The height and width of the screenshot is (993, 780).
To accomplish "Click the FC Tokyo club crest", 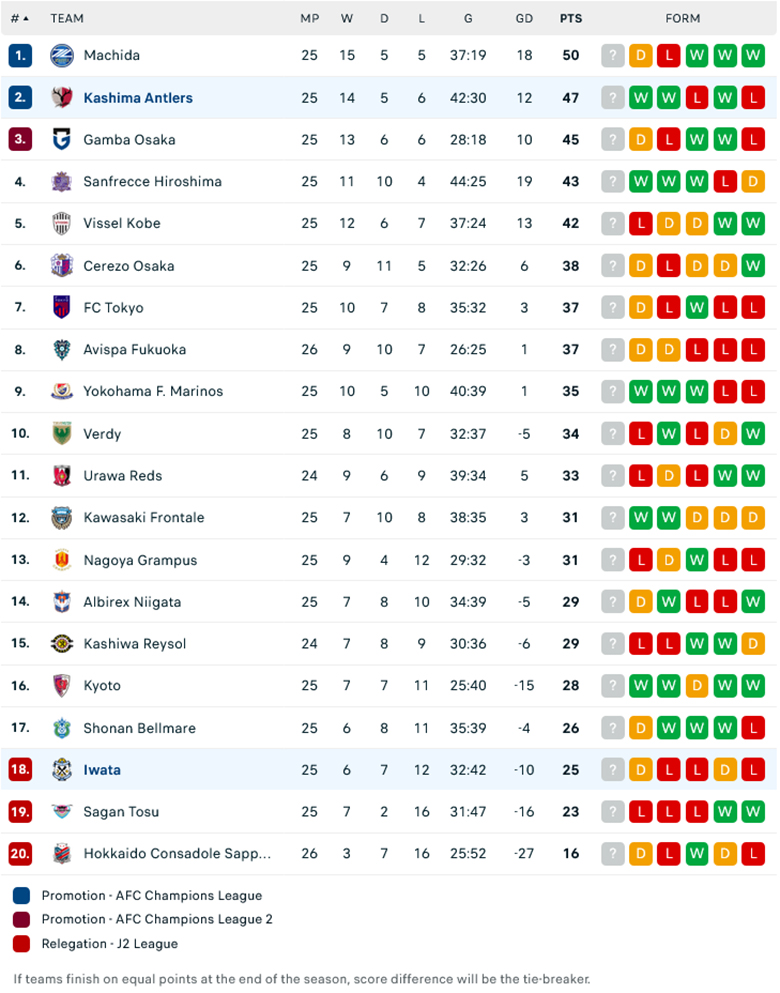I will 62,307.
